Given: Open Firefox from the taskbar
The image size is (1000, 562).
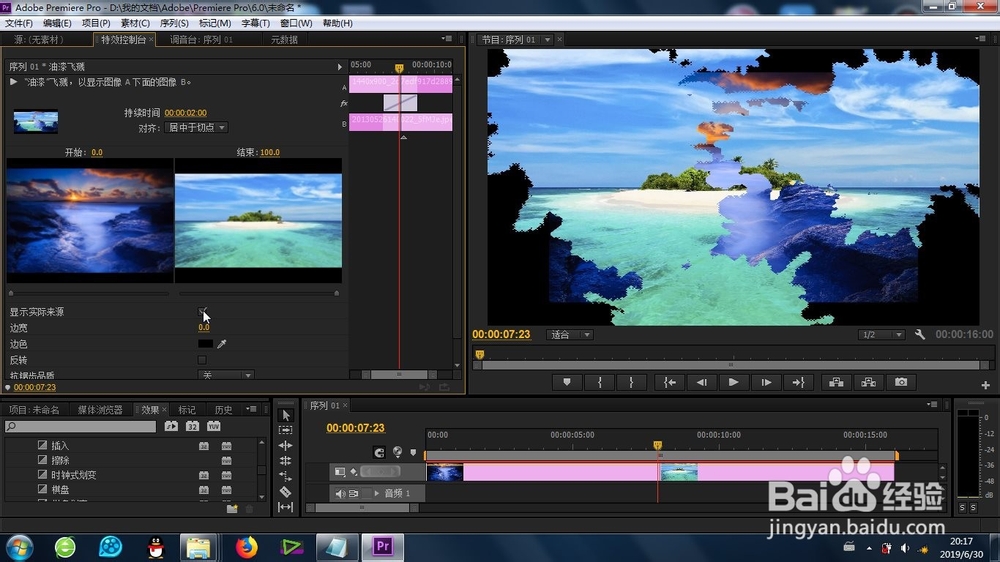Looking at the screenshot, I should click(x=246, y=547).
